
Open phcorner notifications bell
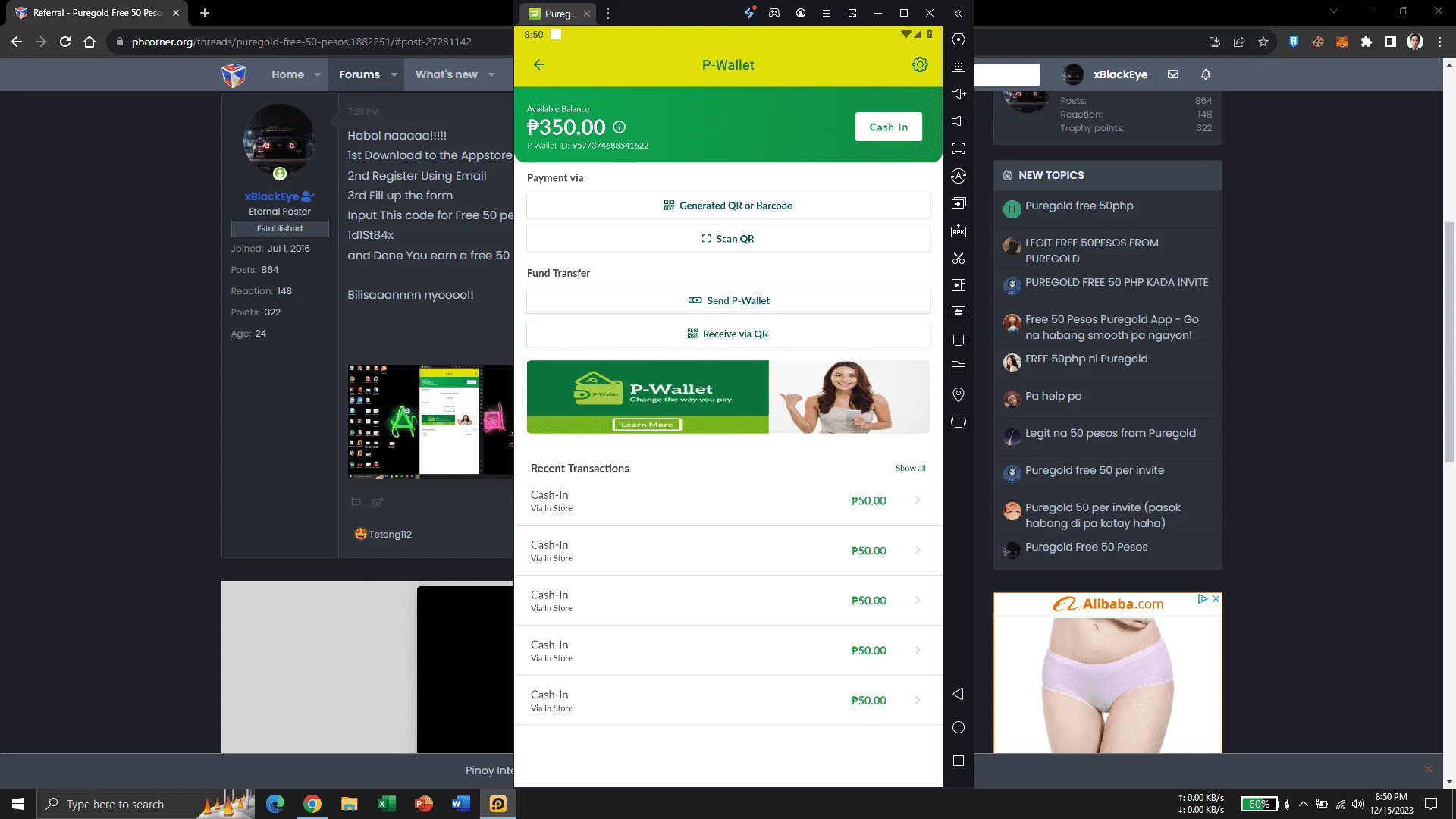[1206, 74]
